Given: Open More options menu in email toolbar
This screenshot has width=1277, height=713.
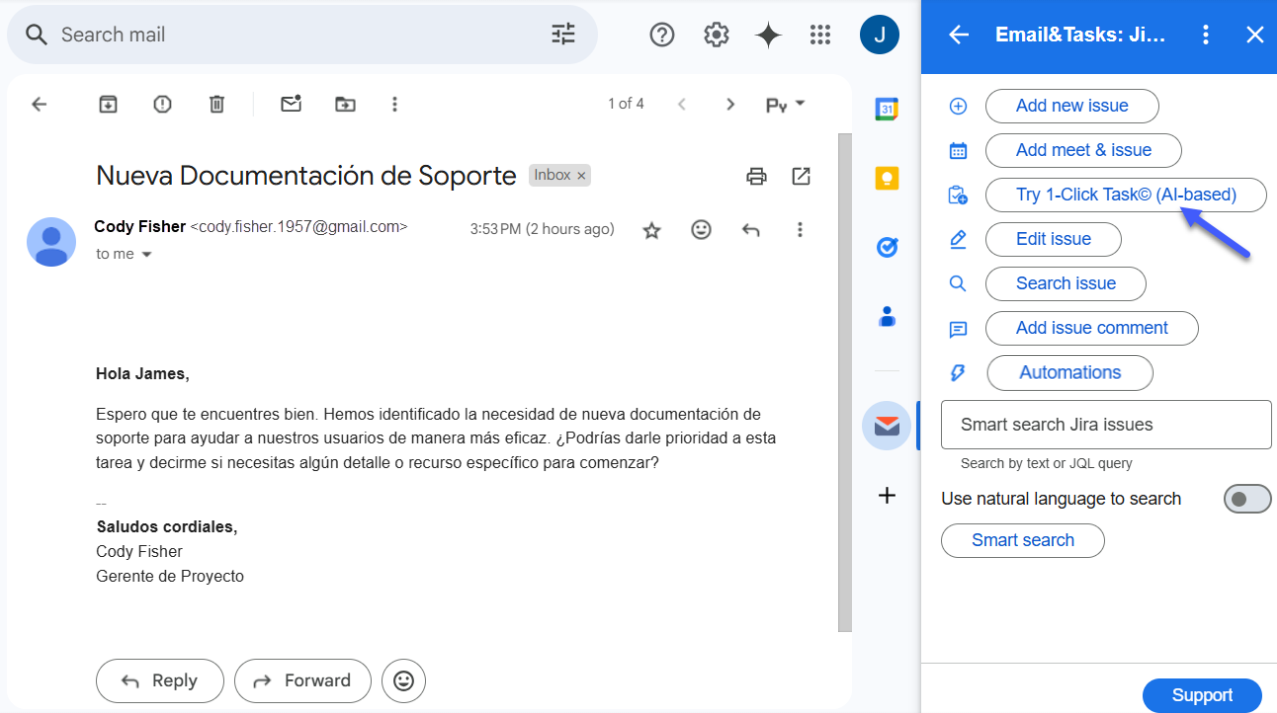Looking at the screenshot, I should (395, 104).
